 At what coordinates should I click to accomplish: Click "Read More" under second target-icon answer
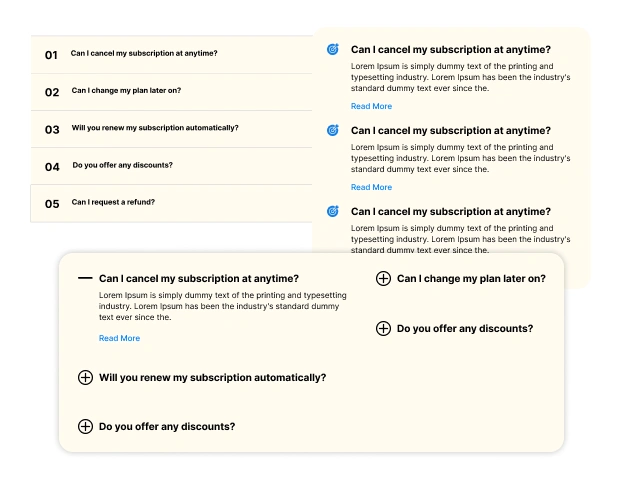point(371,187)
